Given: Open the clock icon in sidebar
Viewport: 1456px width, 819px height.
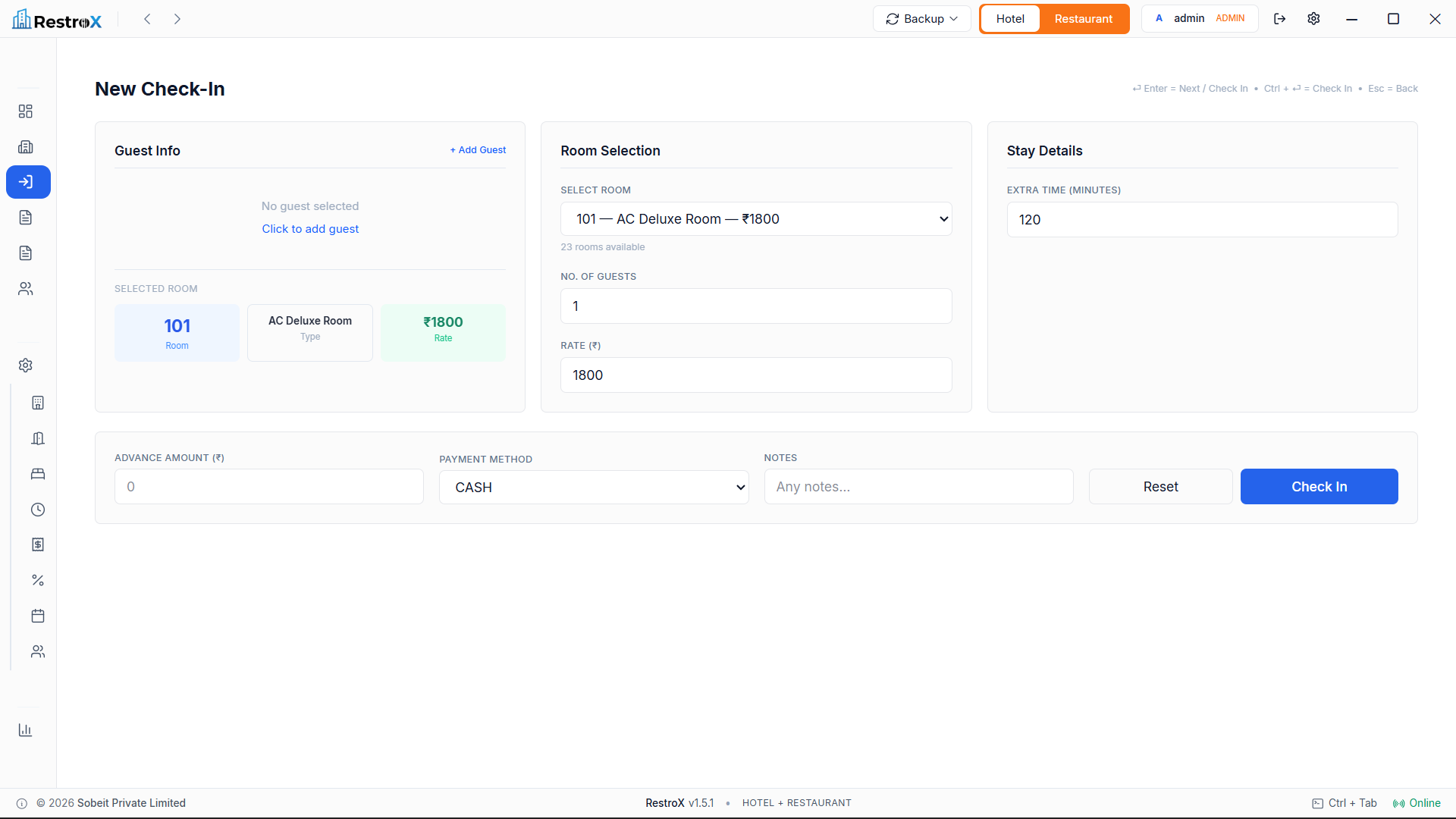Looking at the screenshot, I should click(38, 510).
